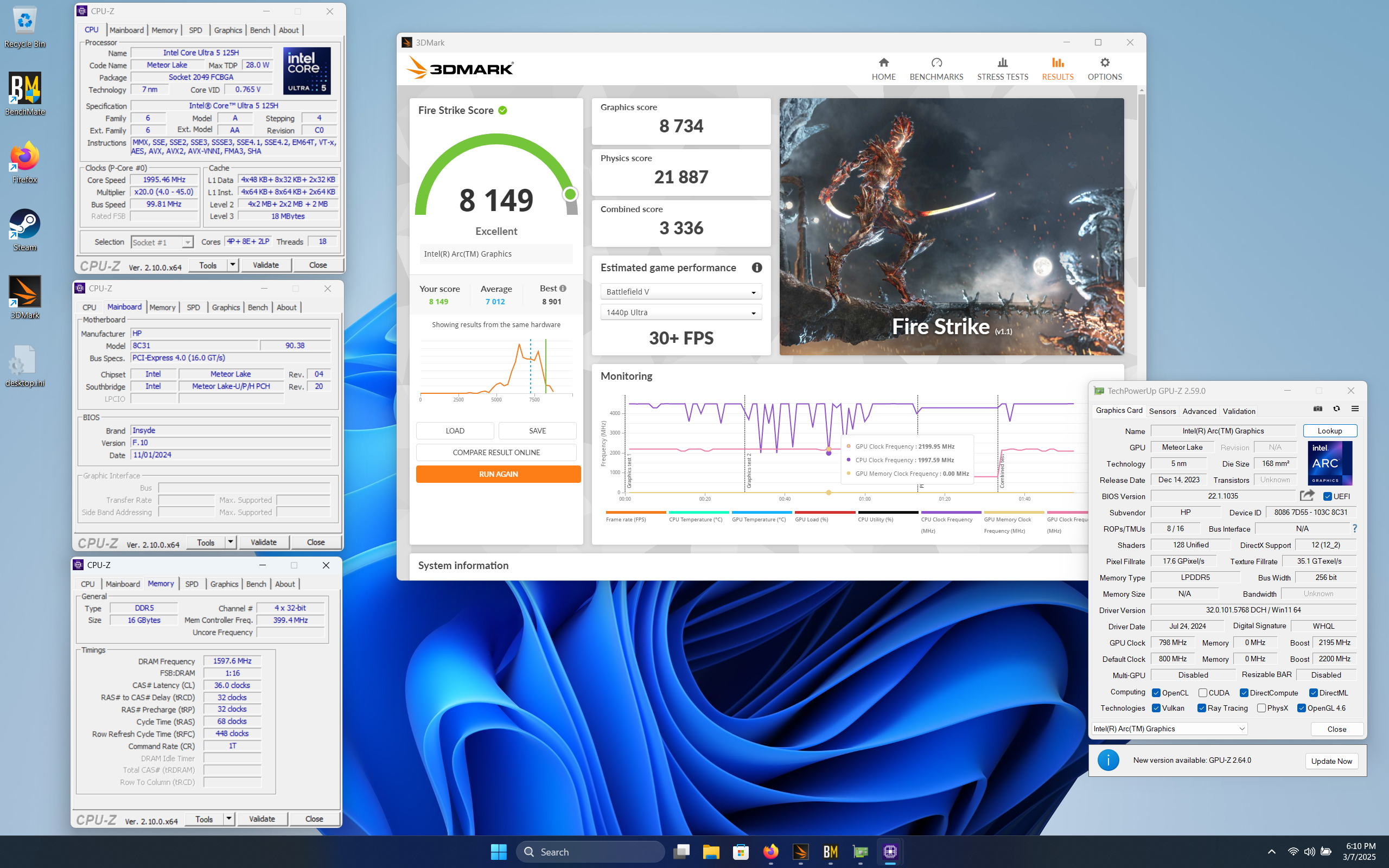Viewport: 1389px width, 868px height.
Task: Open 3DMark Options gear
Action: coord(1104,69)
